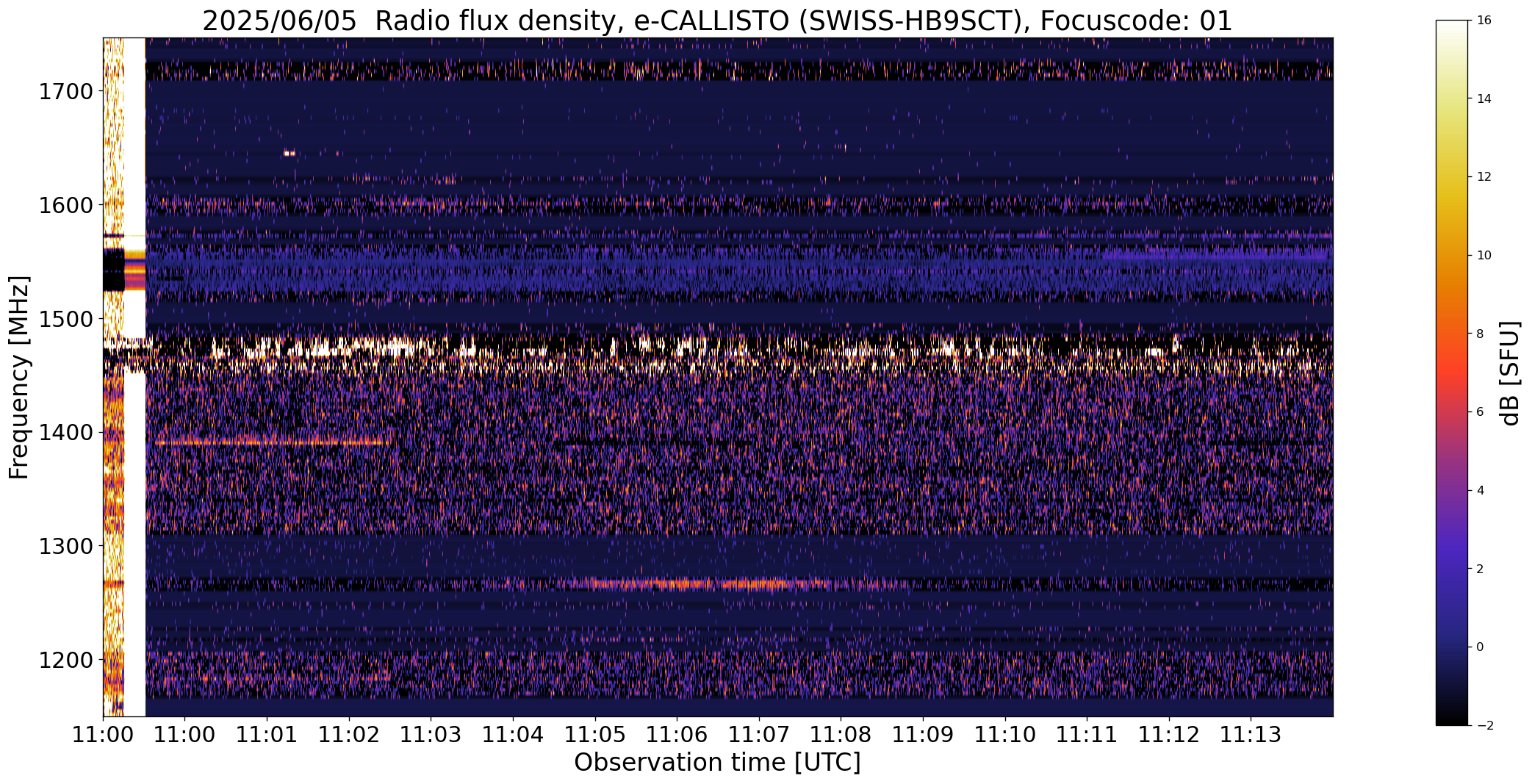Select the 1600 frequency tick label
This screenshot has height=784, width=1532.
[x=65, y=205]
